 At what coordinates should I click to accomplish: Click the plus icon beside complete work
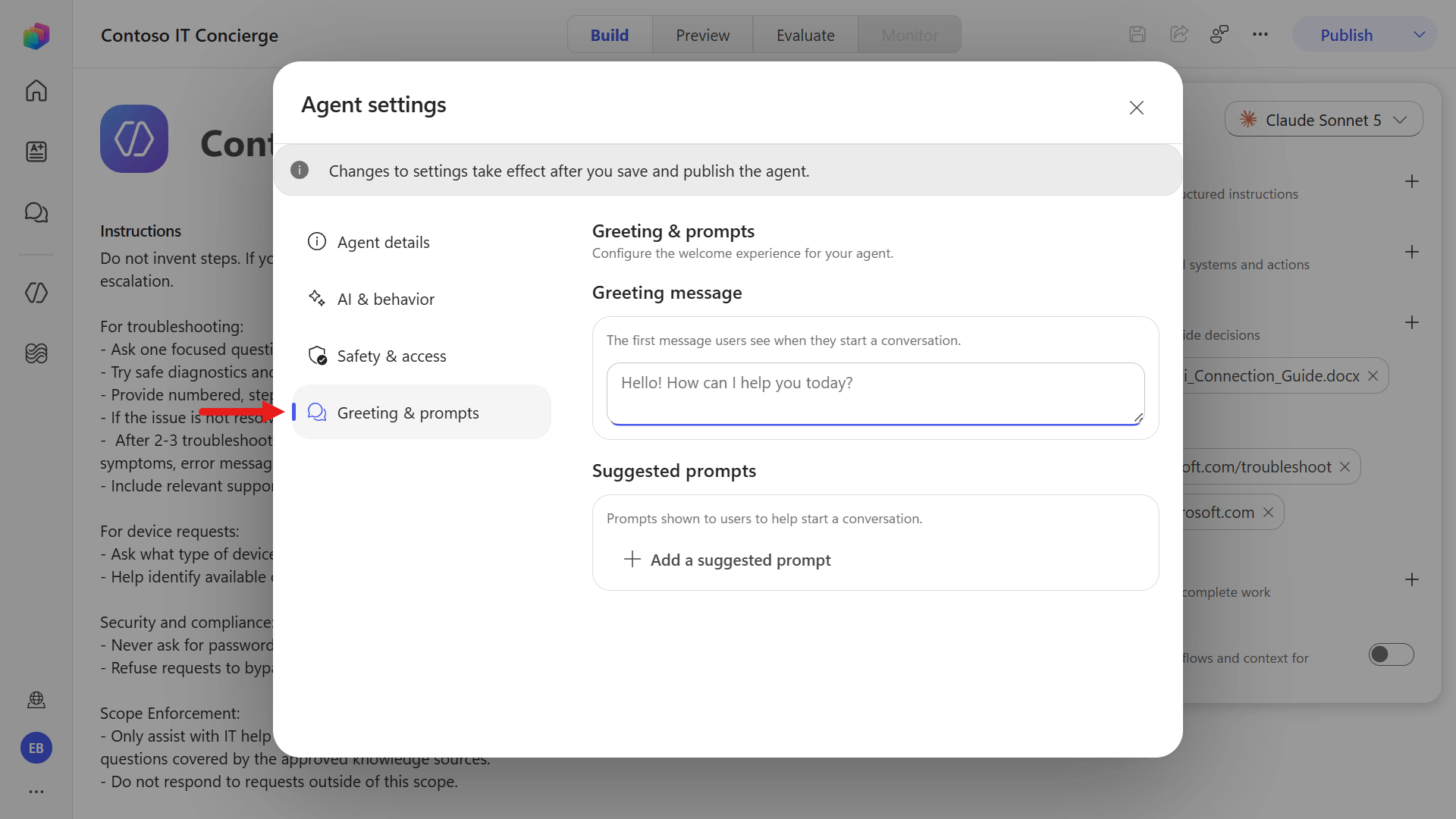click(1411, 579)
